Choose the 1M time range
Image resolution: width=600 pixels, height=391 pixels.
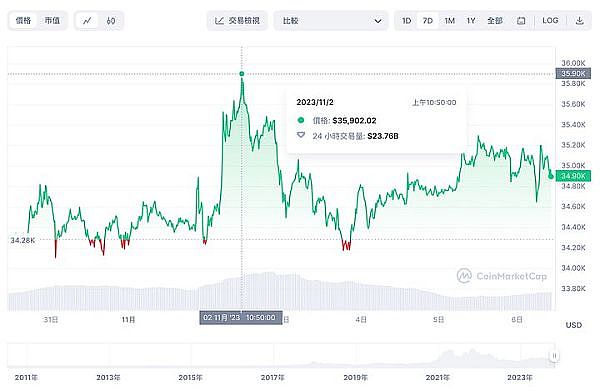[x=450, y=21]
